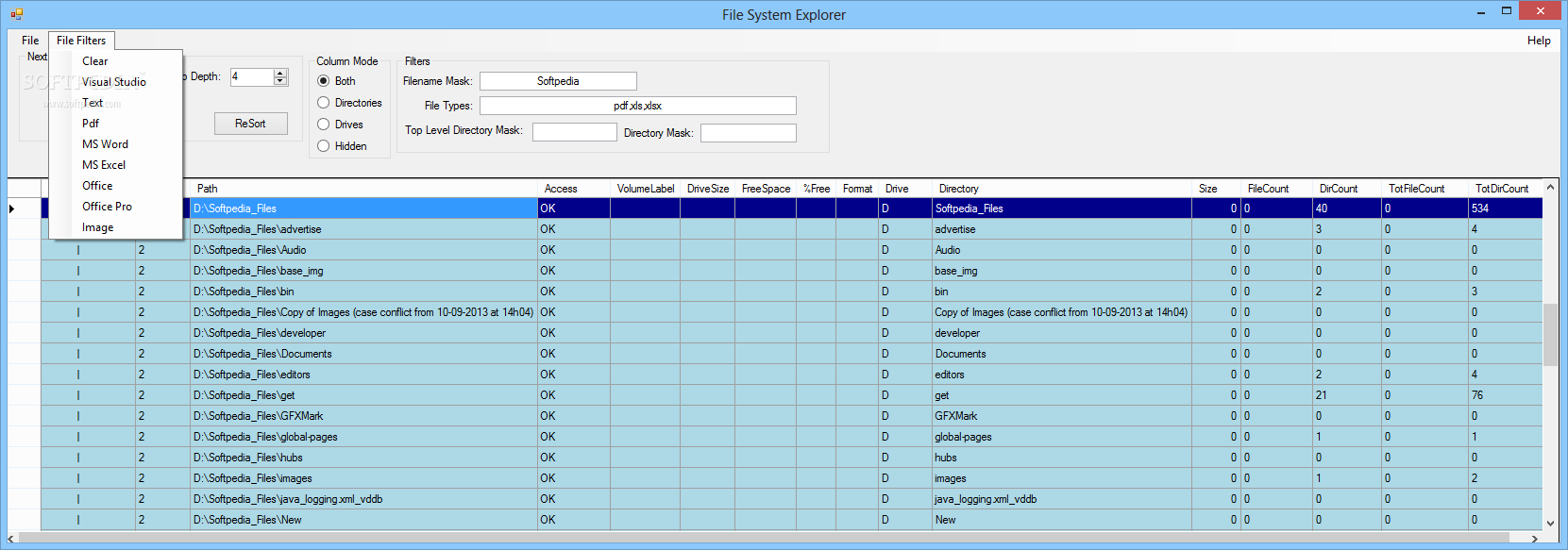Select the D:\Softpedia_Files\Documents path cell
This screenshot has height=550, width=1568.
[x=363, y=354]
